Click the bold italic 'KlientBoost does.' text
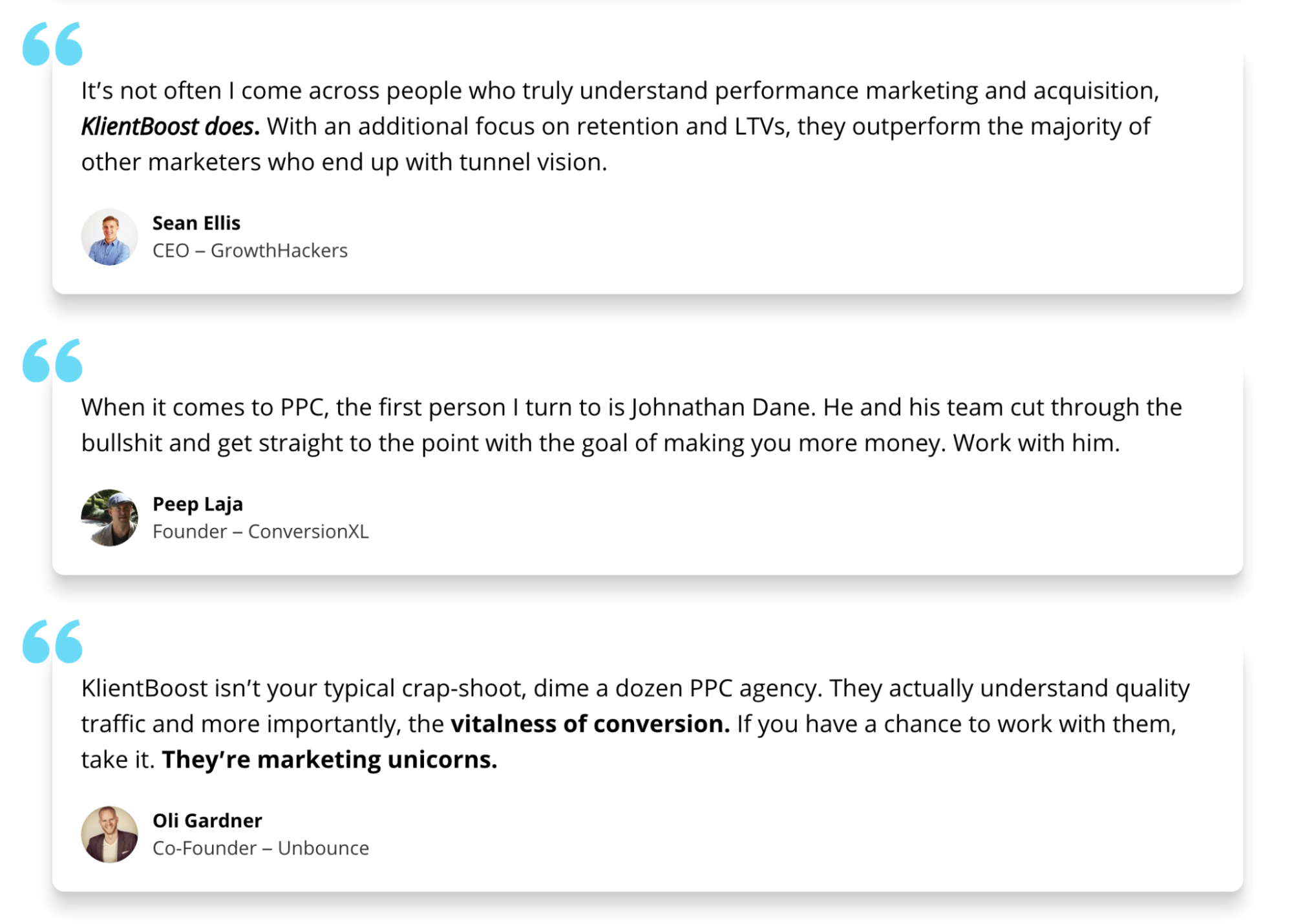1292x924 pixels. pyautogui.click(x=171, y=127)
